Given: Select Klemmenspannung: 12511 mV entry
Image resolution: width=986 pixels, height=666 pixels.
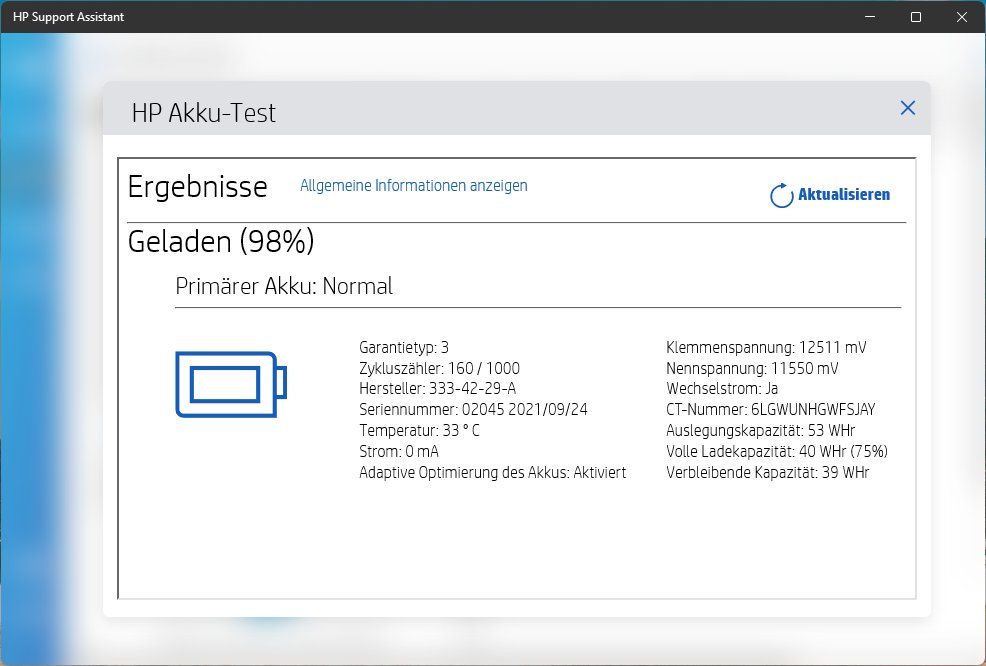Looking at the screenshot, I should (x=766, y=347).
